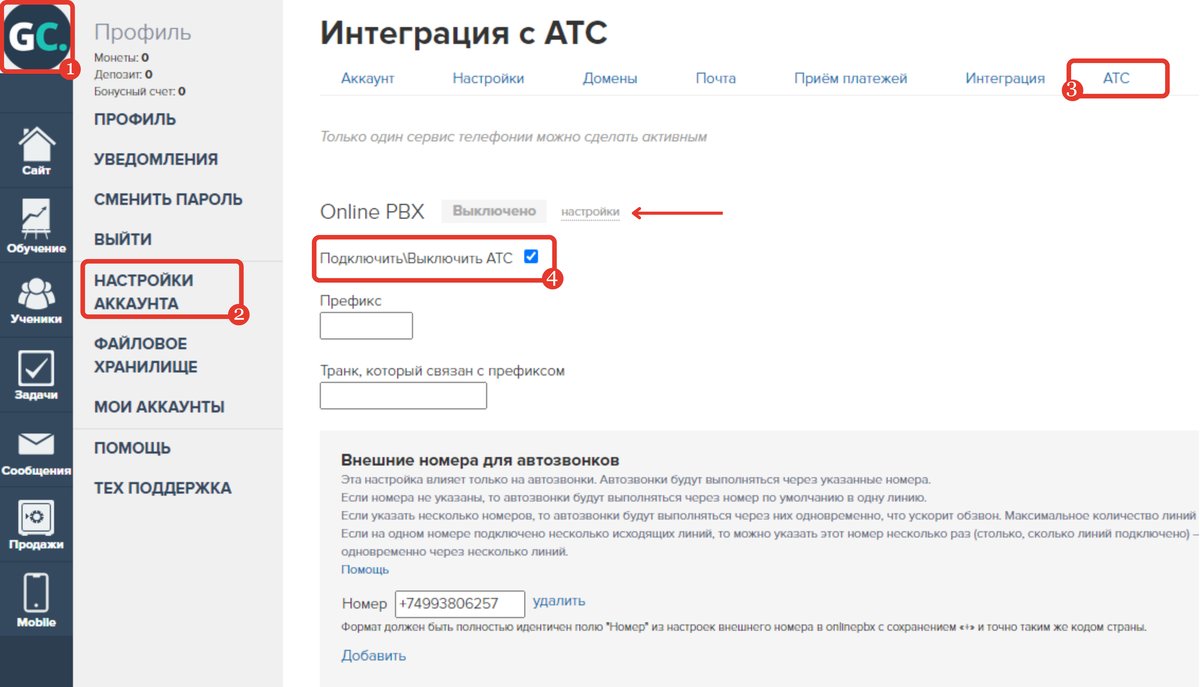The width and height of the screenshot is (1200, 687).
Task: Switch to the Интеграция tab
Action: (x=1005, y=78)
